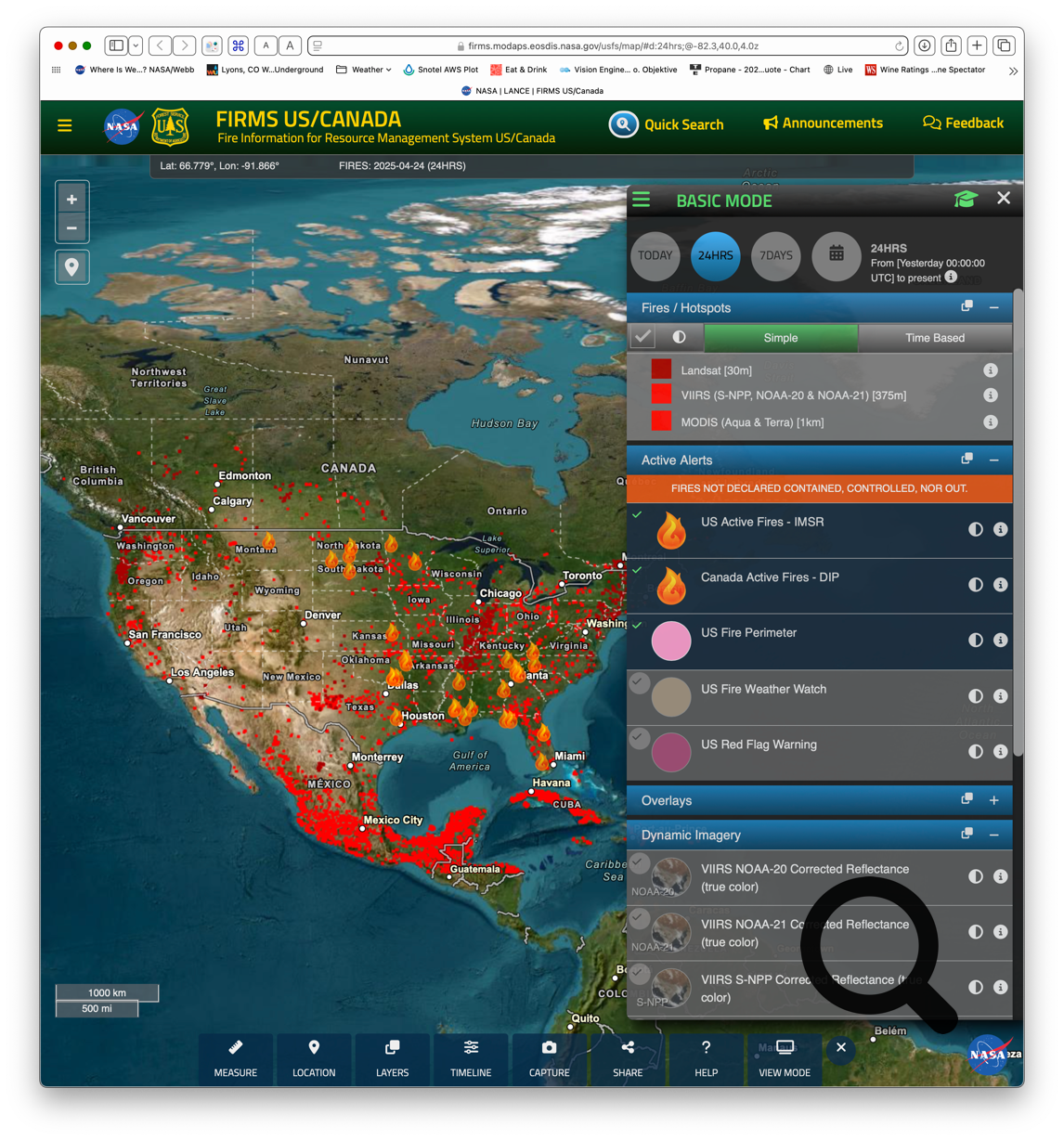This screenshot has height=1140, width=1064.
Task: Enable VIIRS S-NPP Corrected Reflectance imagery
Action: tap(639, 974)
